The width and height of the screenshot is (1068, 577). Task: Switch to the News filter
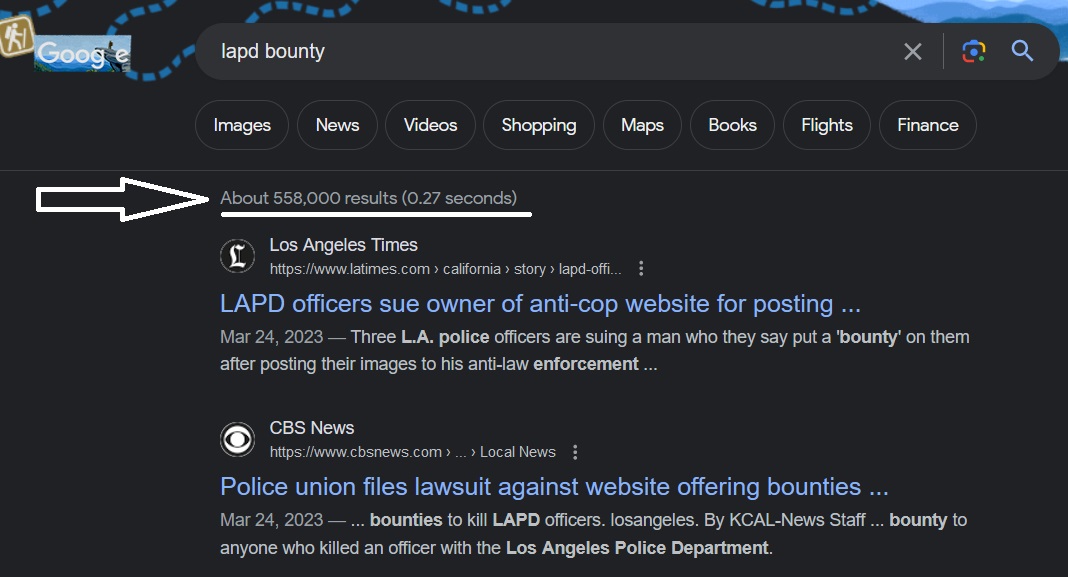tap(337, 125)
